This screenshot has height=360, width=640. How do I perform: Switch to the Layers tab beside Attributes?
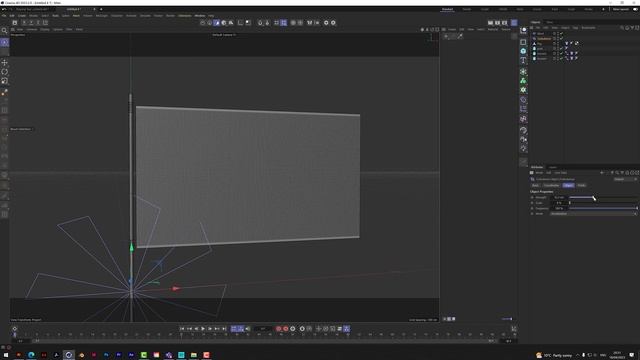click(x=553, y=167)
